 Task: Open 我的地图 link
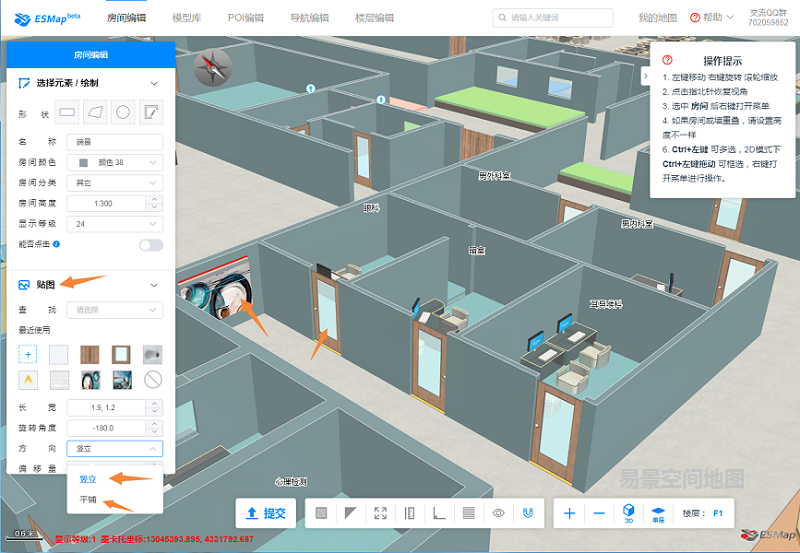(x=658, y=18)
